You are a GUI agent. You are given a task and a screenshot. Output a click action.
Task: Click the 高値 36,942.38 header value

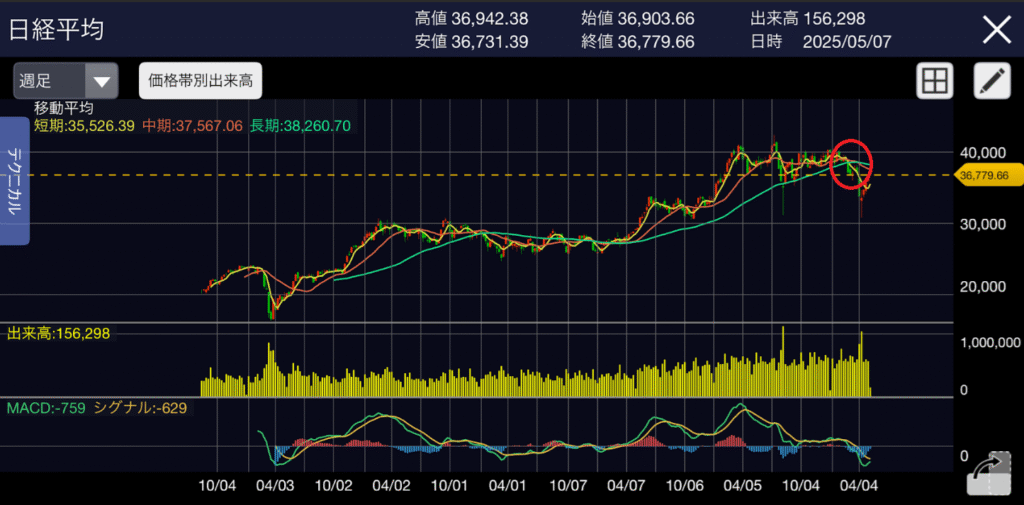click(471, 18)
